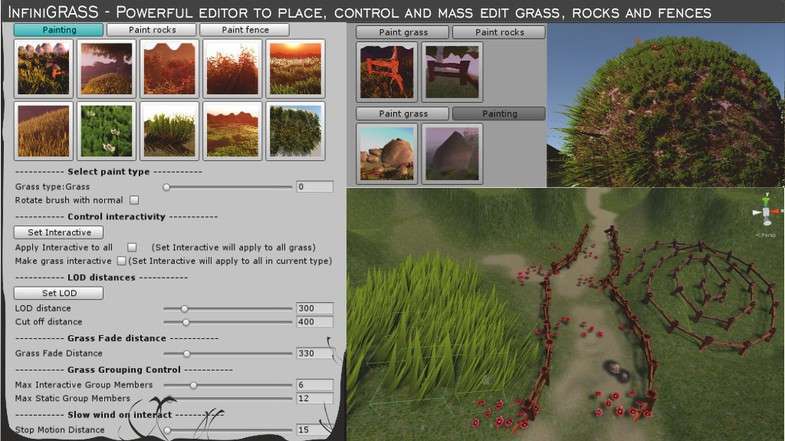Enable Make grass interactive checkbox
This screenshot has width=785, height=441.
[121, 261]
